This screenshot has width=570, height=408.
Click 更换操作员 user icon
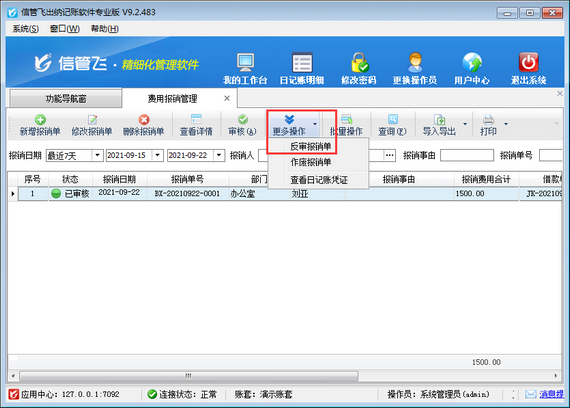(415, 63)
